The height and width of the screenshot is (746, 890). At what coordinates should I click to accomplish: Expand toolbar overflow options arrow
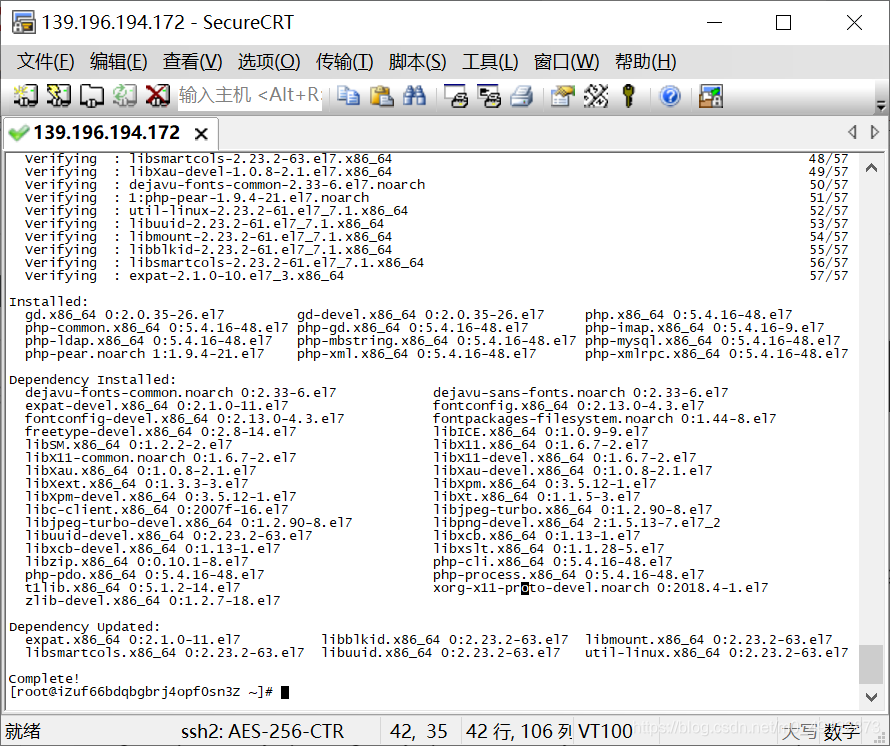[881, 105]
